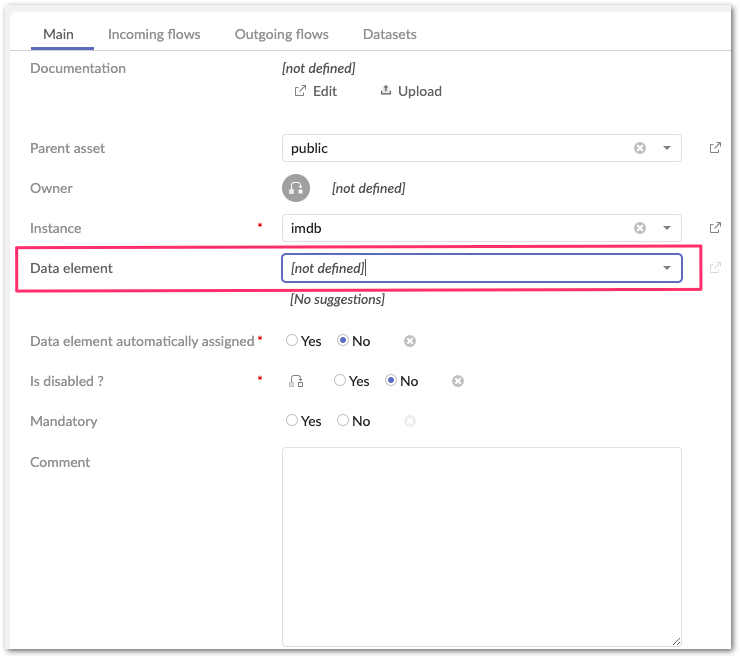Choose No for Mandatory
Viewport: 740px width, 658px height.
[343, 421]
